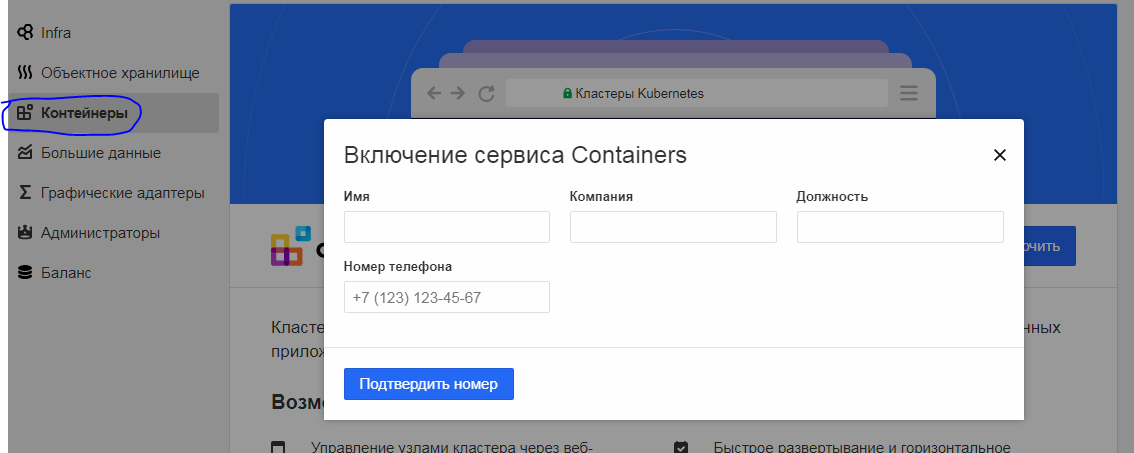1134x453 pixels.
Task: Click the Большие данные chart icon
Action: (25, 153)
